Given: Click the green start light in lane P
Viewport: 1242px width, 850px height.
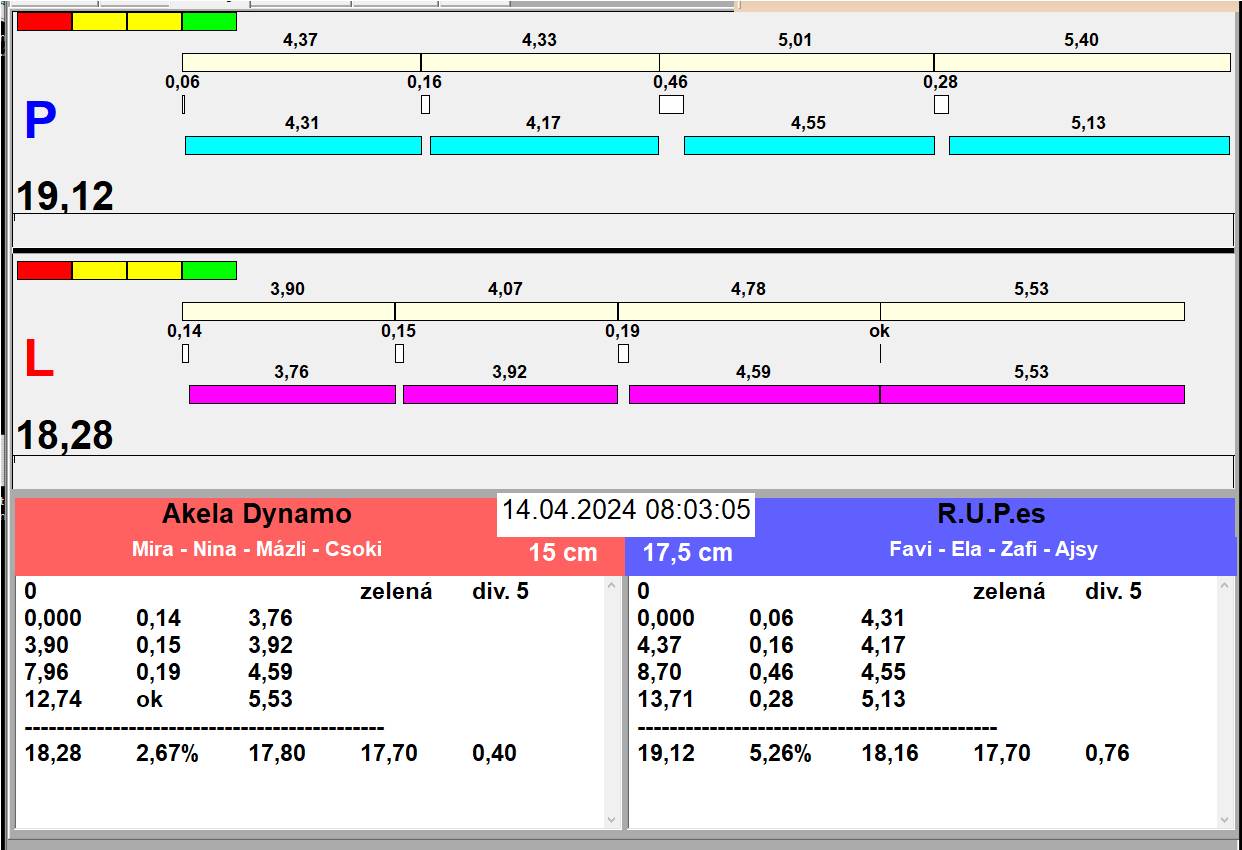Looking at the screenshot, I should pos(209,21).
